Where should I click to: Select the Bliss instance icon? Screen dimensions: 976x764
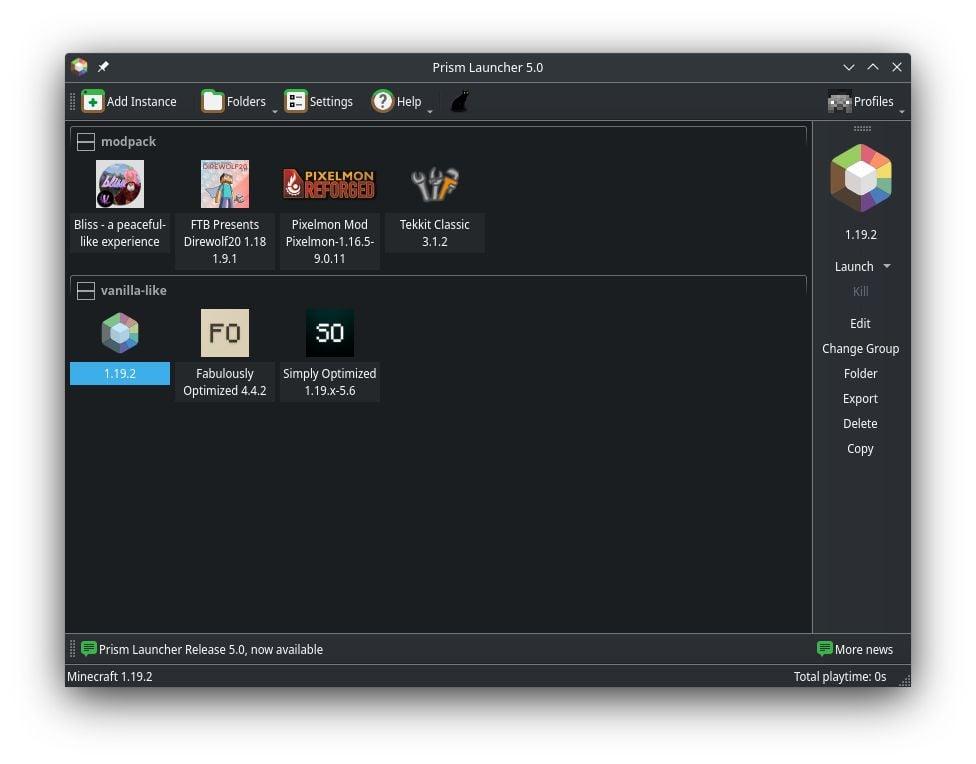(120, 184)
